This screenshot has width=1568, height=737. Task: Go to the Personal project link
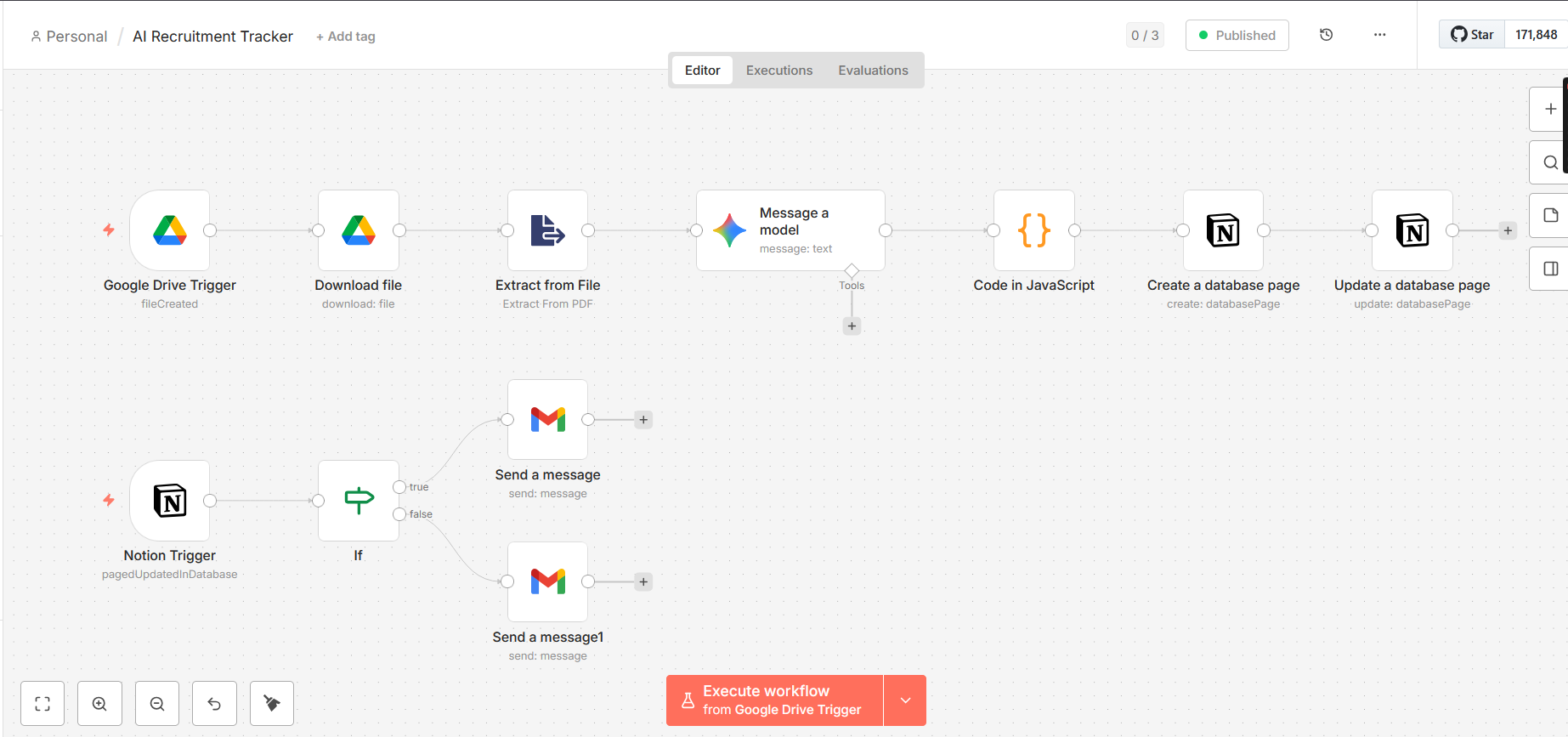[69, 37]
